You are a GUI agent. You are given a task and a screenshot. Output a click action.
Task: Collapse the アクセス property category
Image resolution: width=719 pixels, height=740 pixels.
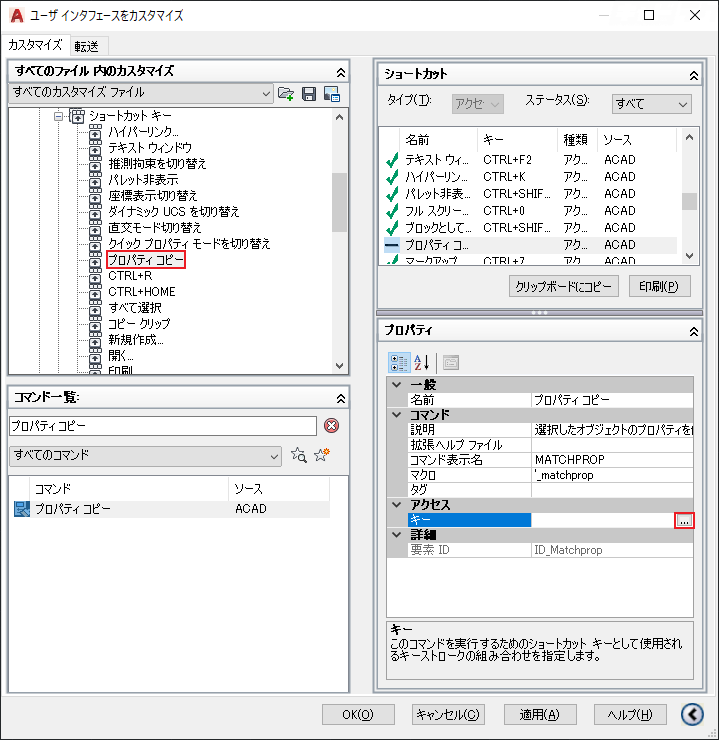(x=397, y=505)
